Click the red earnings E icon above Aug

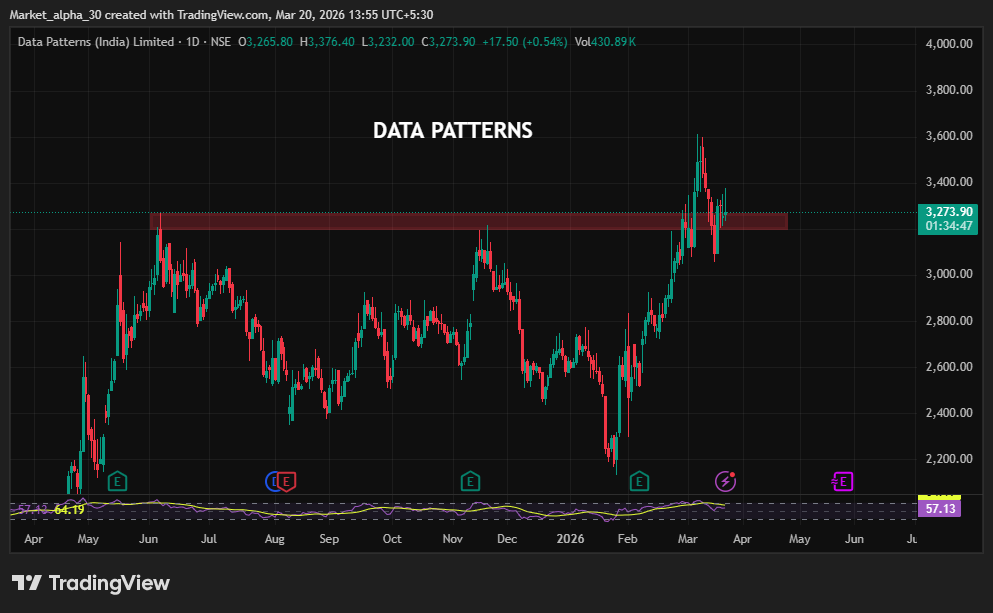(286, 482)
